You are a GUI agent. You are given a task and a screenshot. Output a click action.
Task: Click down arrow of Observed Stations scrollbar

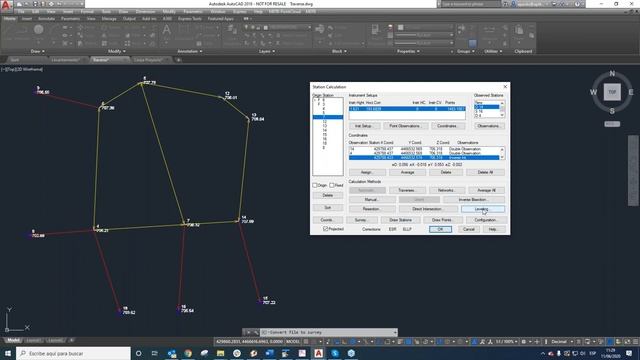[502, 116]
